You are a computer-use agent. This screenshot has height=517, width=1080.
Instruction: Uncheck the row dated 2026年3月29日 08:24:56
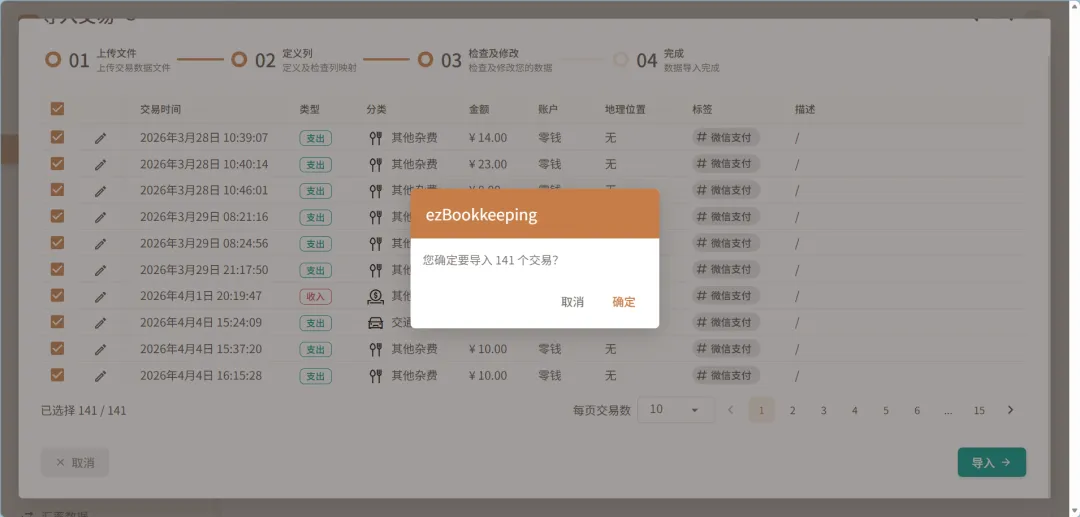click(57, 243)
